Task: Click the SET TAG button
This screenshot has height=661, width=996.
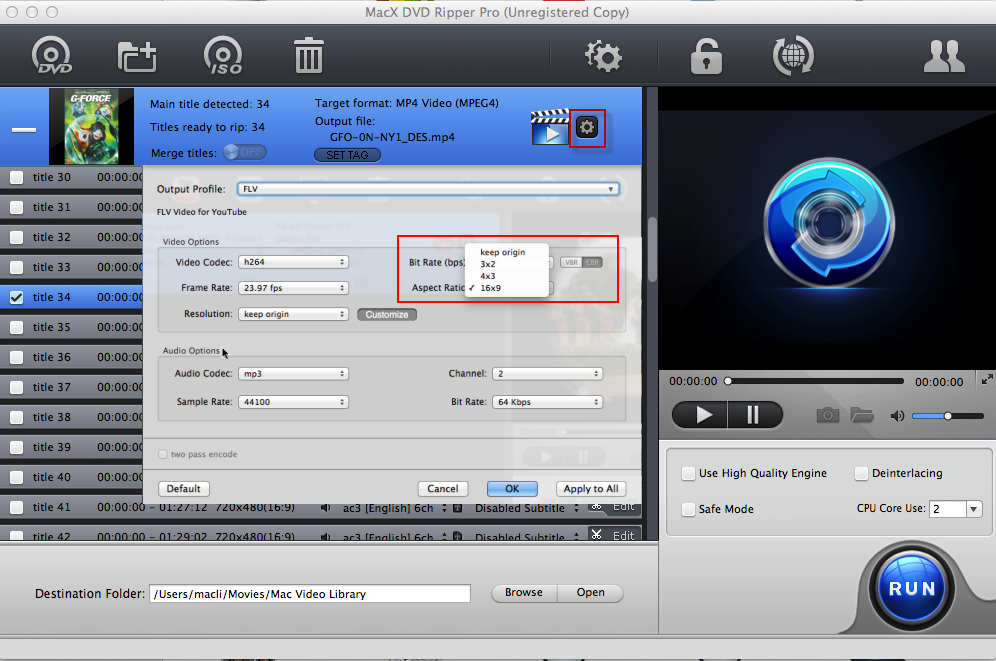Action: point(347,155)
